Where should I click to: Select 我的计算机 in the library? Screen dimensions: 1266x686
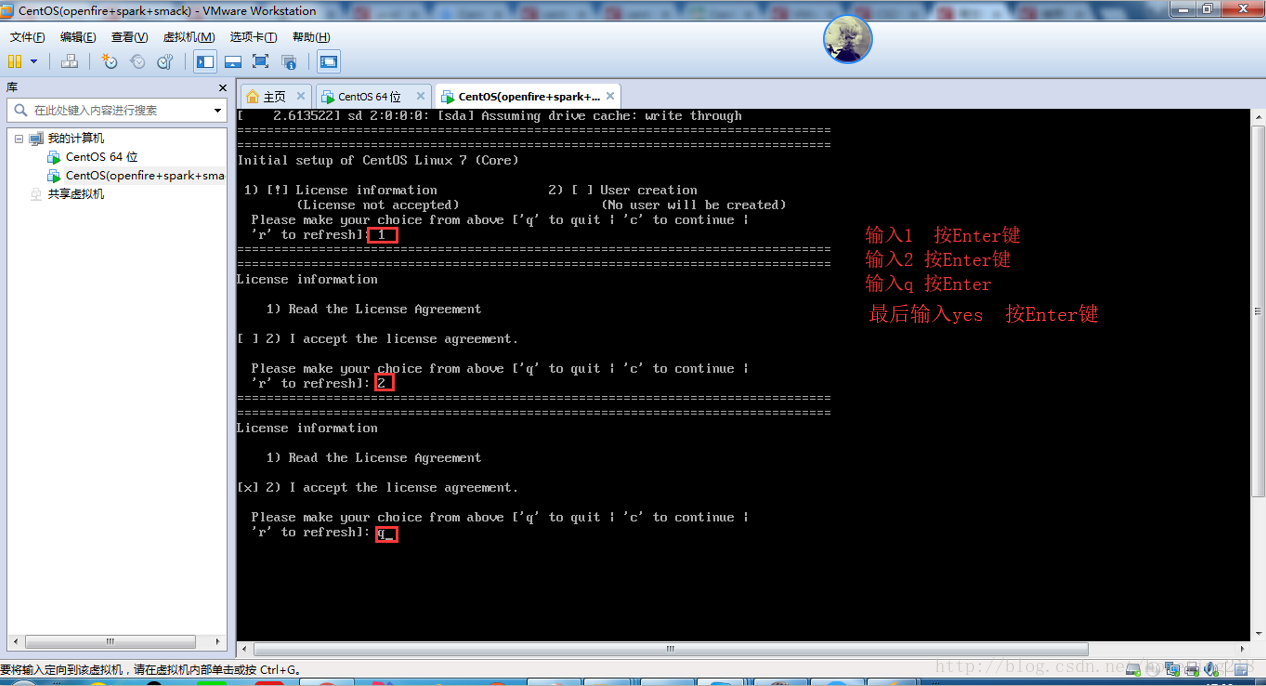click(76, 138)
